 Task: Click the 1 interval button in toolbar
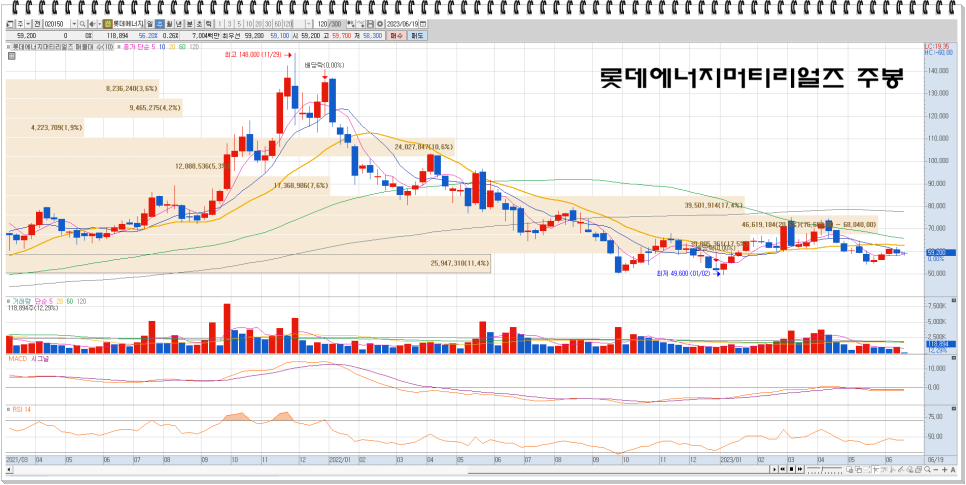point(219,24)
